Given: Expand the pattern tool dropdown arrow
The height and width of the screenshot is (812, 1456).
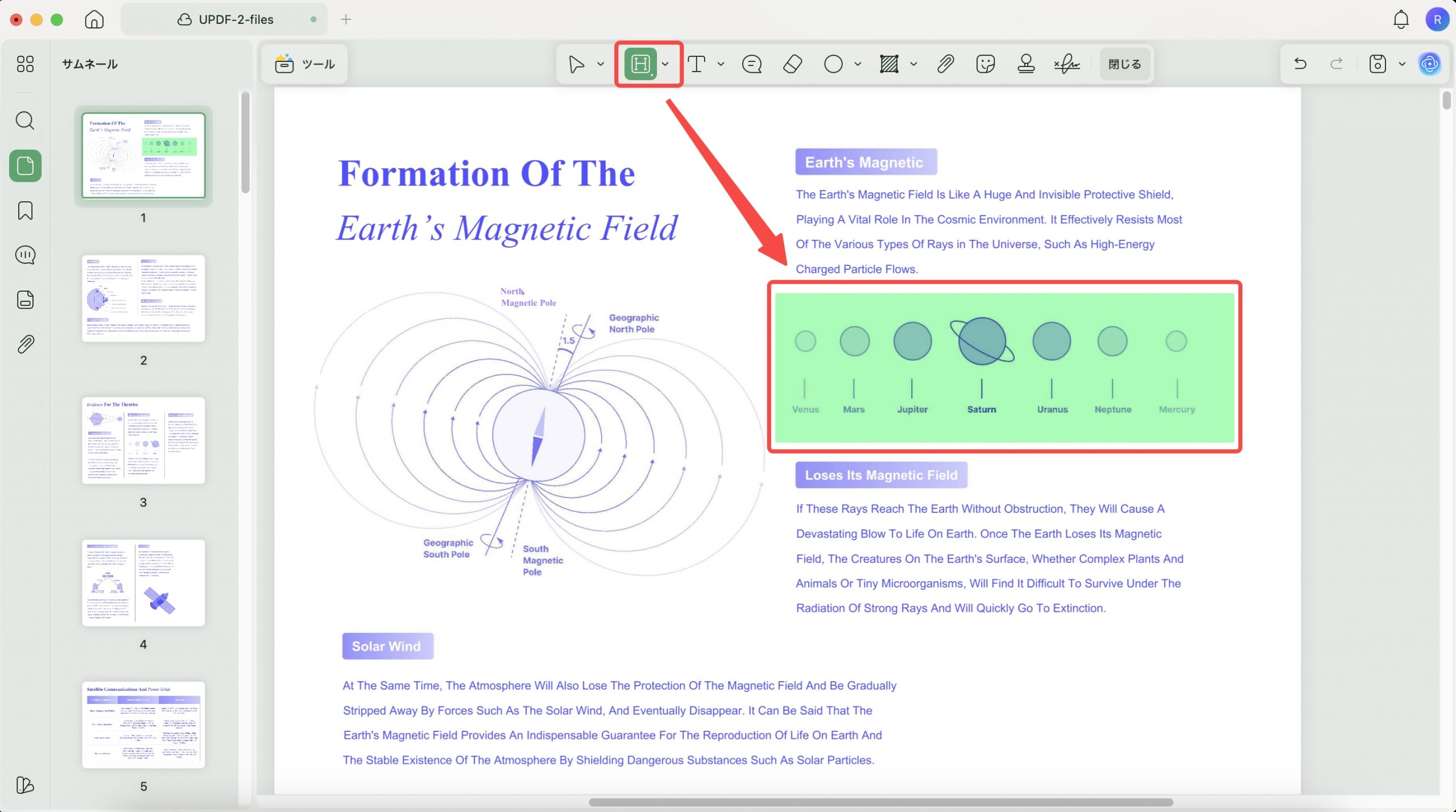Looking at the screenshot, I should pyautogui.click(x=913, y=64).
